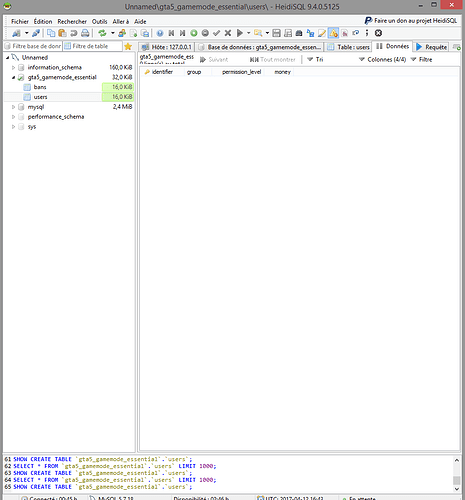Click the Filtre de table input field
465x500 pixels.
(x=93, y=46)
